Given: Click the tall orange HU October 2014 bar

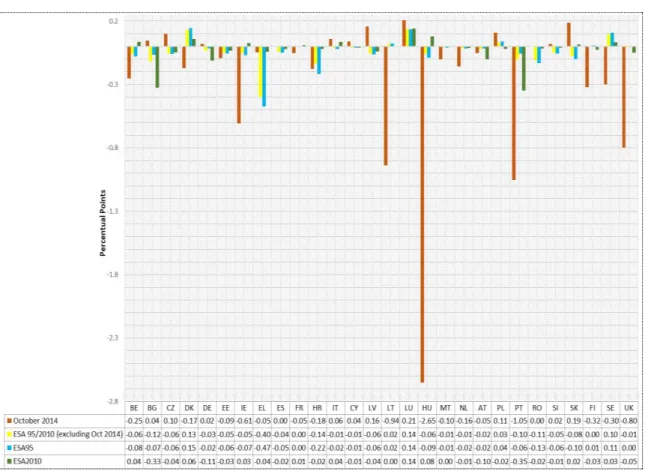Looking at the screenshot, I should (x=422, y=214).
